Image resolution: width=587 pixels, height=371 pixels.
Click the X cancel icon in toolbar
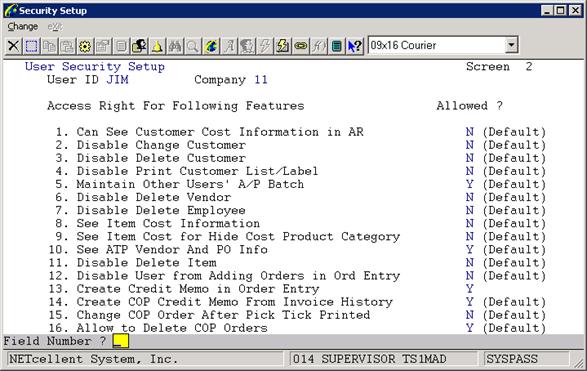[13, 46]
